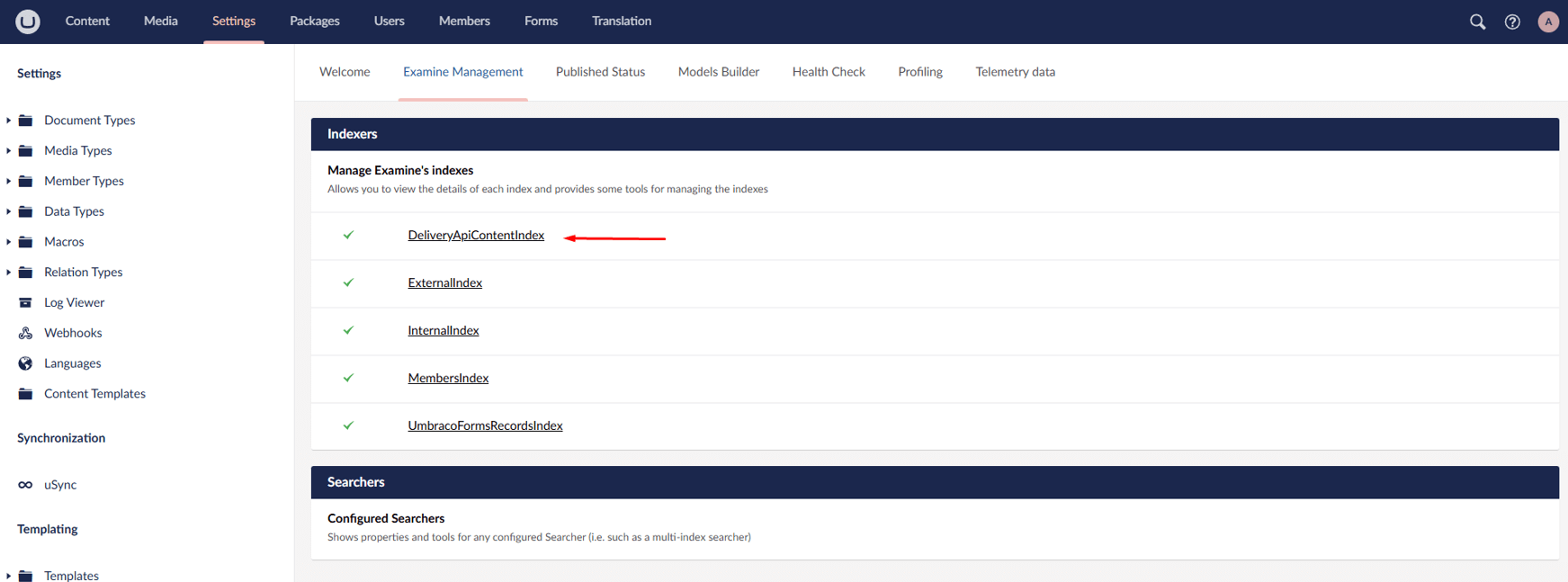The width and height of the screenshot is (1568, 582).
Task: Open Webhooks from the tree
Action: point(73,333)
